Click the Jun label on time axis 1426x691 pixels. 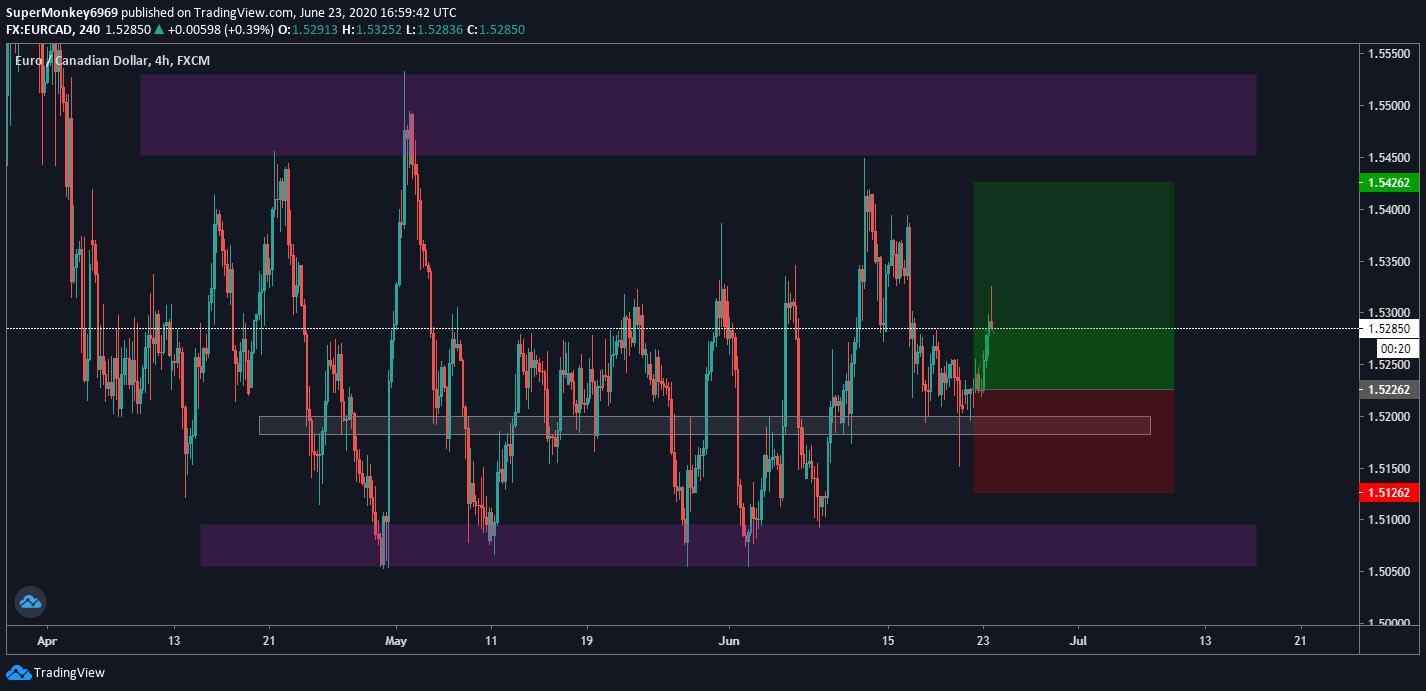(729, 640)
